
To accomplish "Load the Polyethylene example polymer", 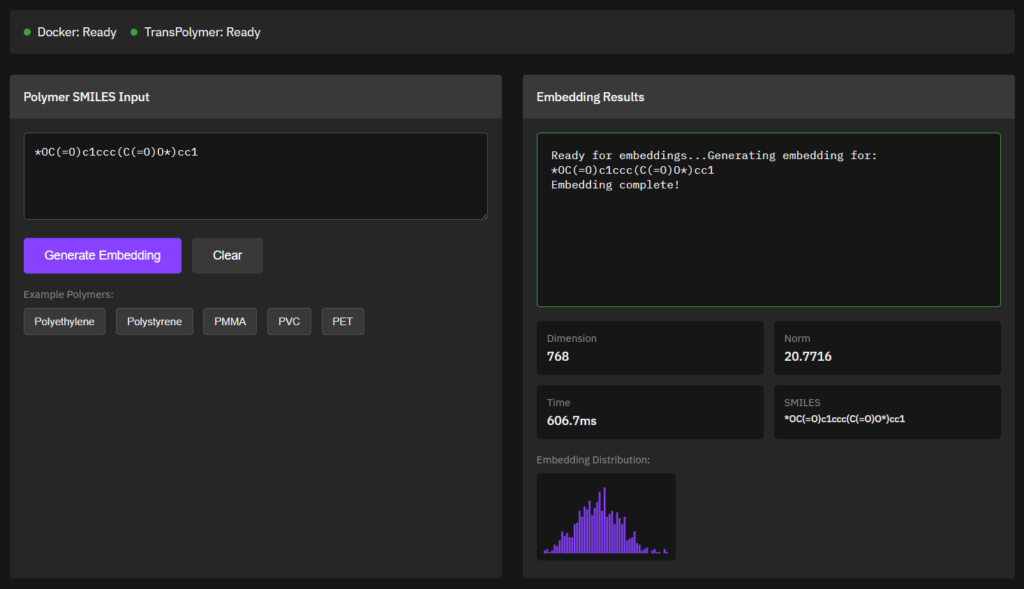I will coord(65,322).
